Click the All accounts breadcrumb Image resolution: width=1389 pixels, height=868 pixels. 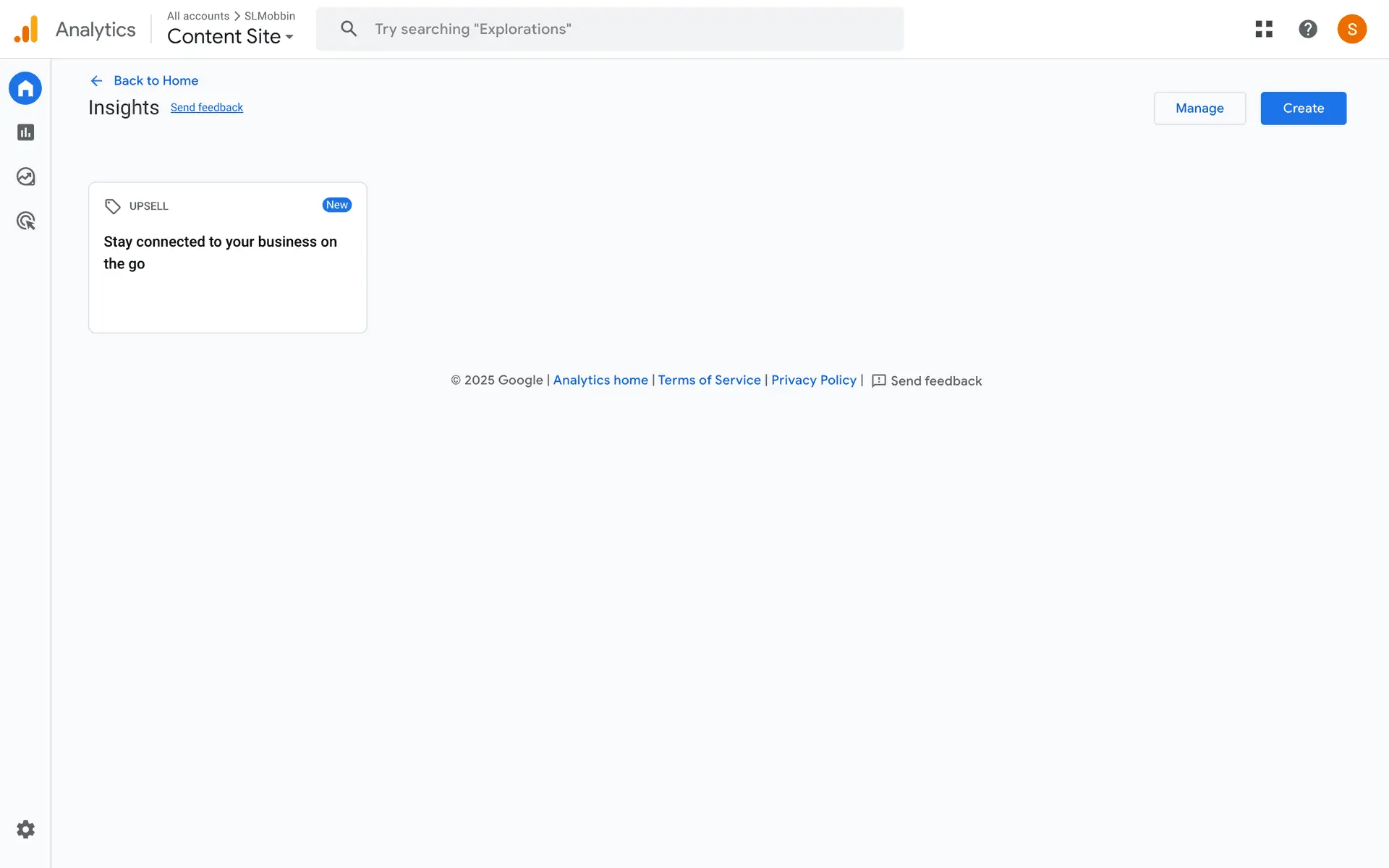pyautogui.click(x=197, y=16)
